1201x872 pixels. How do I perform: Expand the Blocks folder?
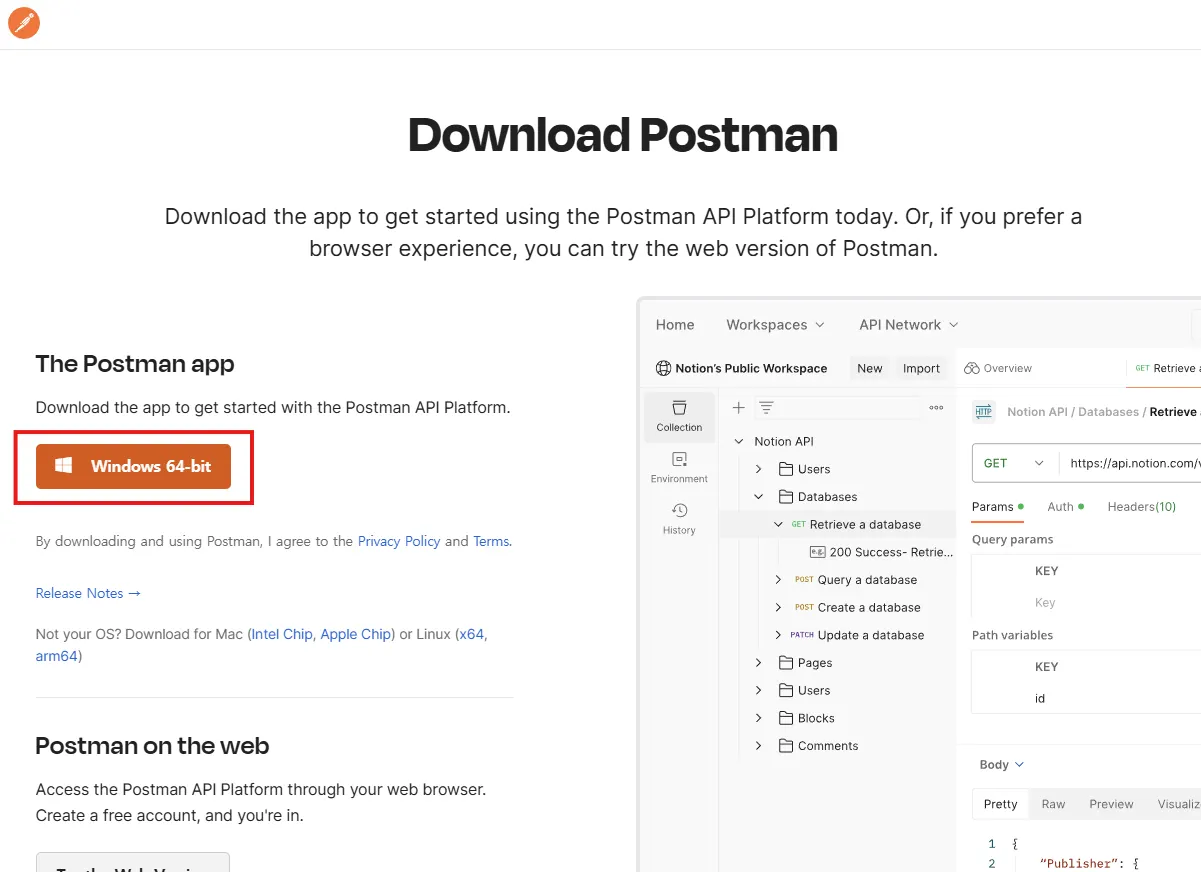(x=759, y=718)
